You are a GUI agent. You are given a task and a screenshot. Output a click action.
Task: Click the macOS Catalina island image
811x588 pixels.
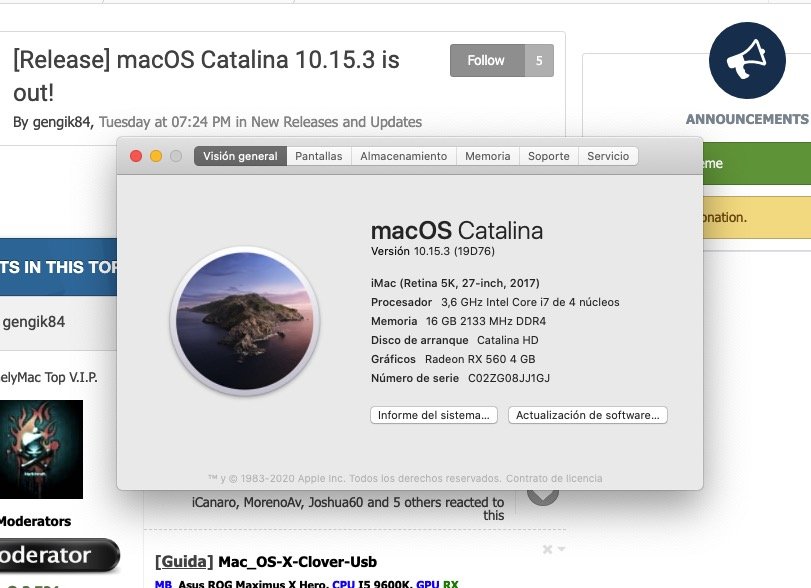click(x=245, y=321)
